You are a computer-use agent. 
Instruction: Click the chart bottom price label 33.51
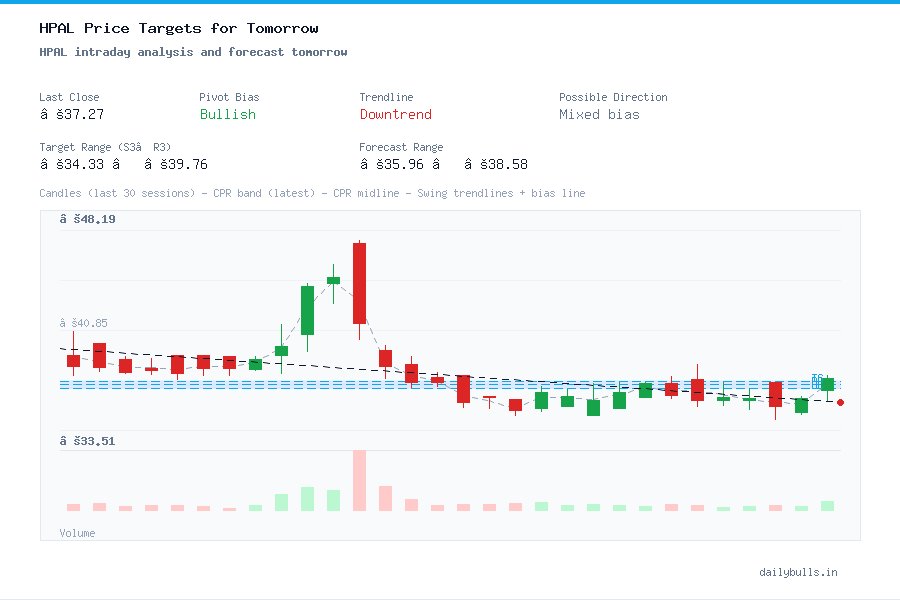(87, 441)
